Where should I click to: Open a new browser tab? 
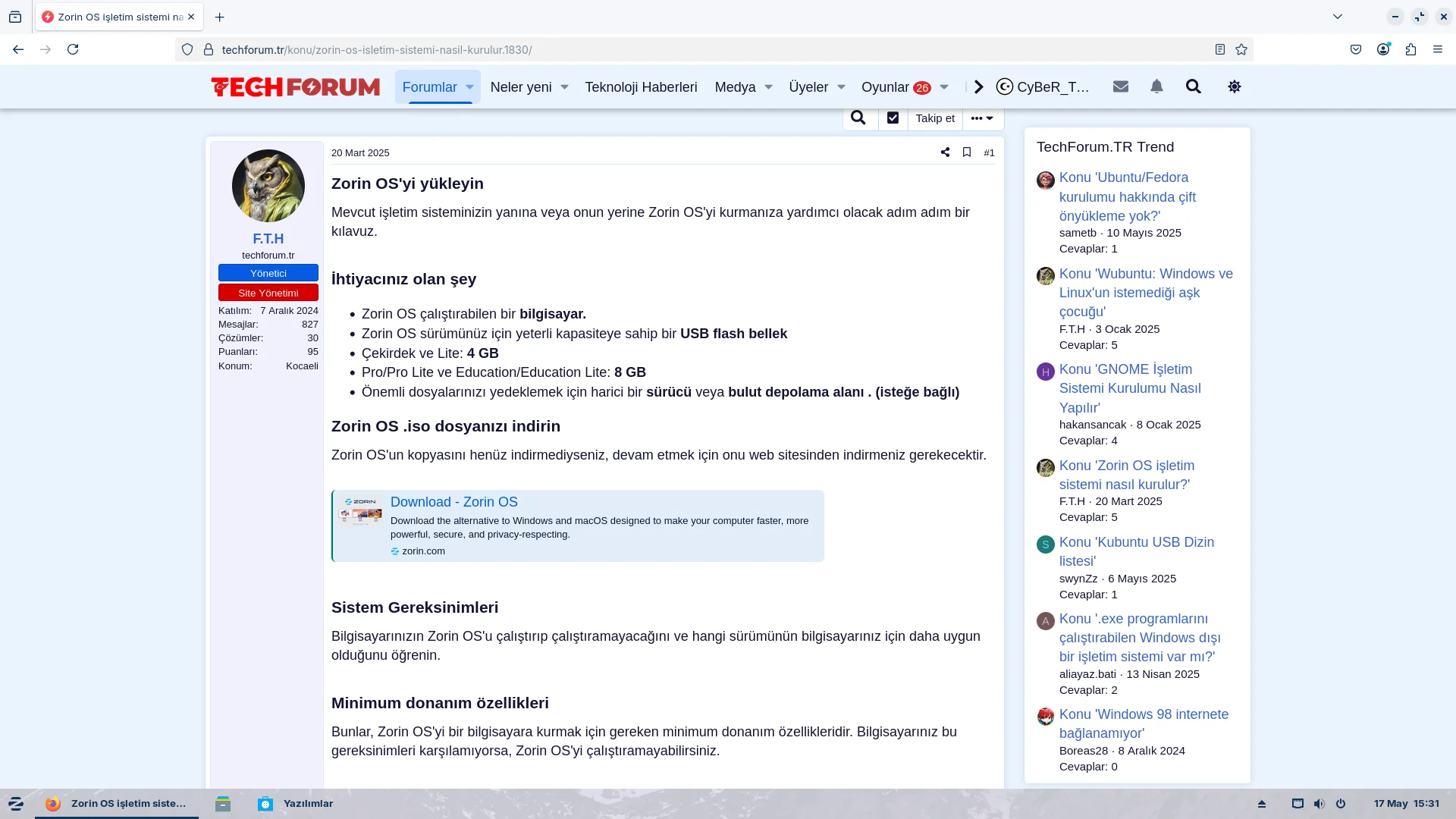(x=219, y=17)
